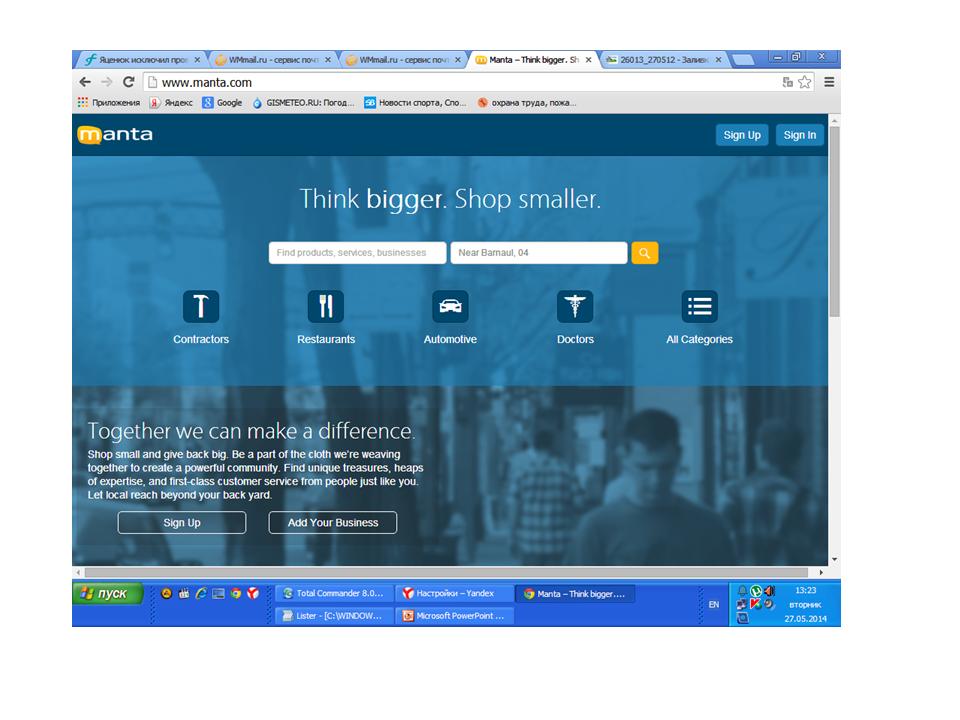The image size is (960, 720).
Task: Click the Think bigger. Shop smaller. headline
Action: tap(450, 199)
